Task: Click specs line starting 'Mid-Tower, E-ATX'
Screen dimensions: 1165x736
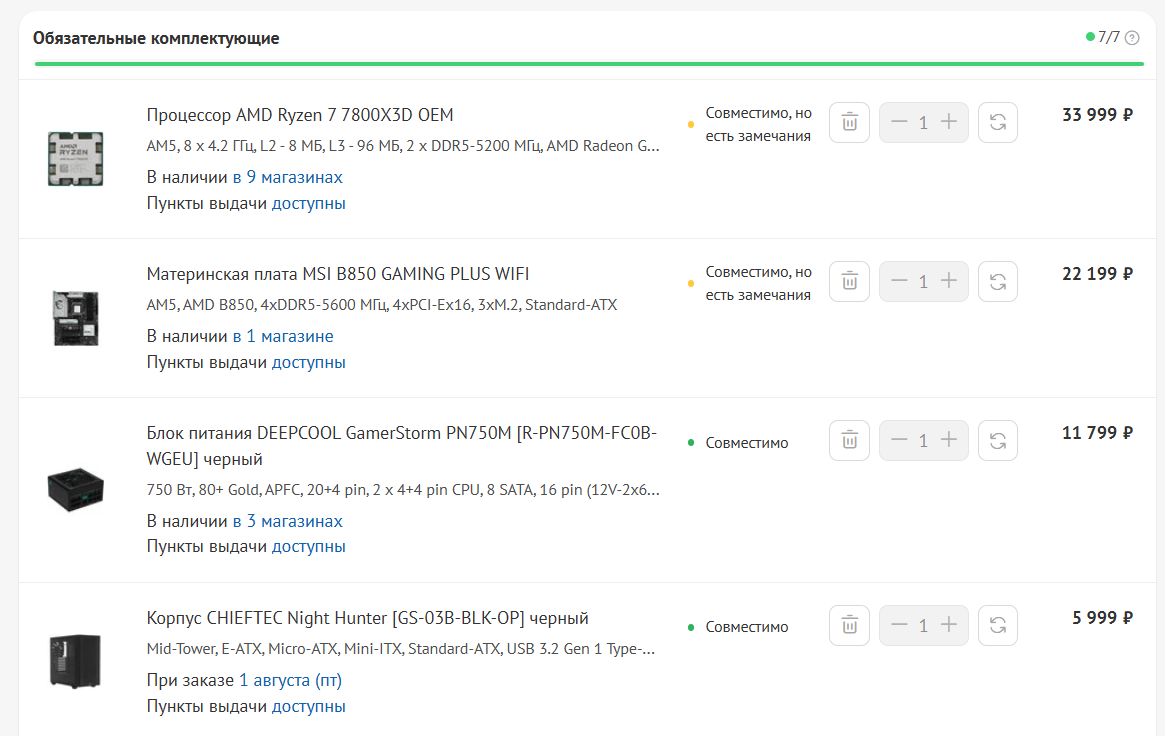Action: coord(400,648)
